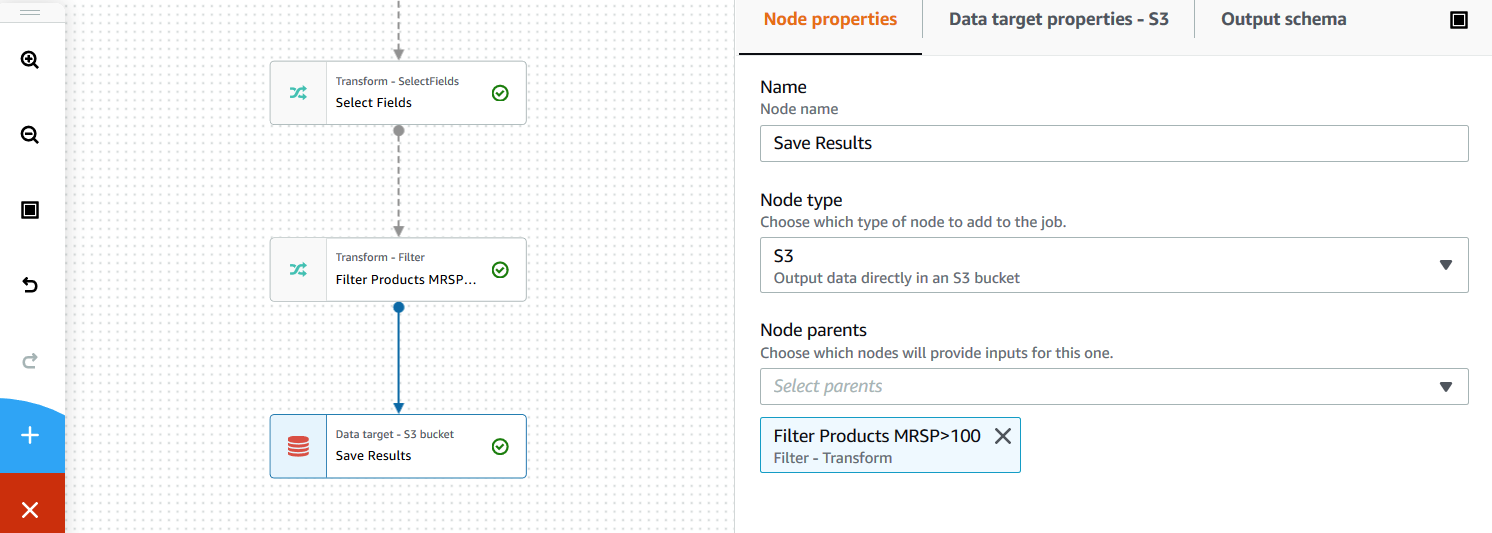Viewport: 1492px width, 533px height.
Task: Undo the last canvas action
Action: [30, 286]
